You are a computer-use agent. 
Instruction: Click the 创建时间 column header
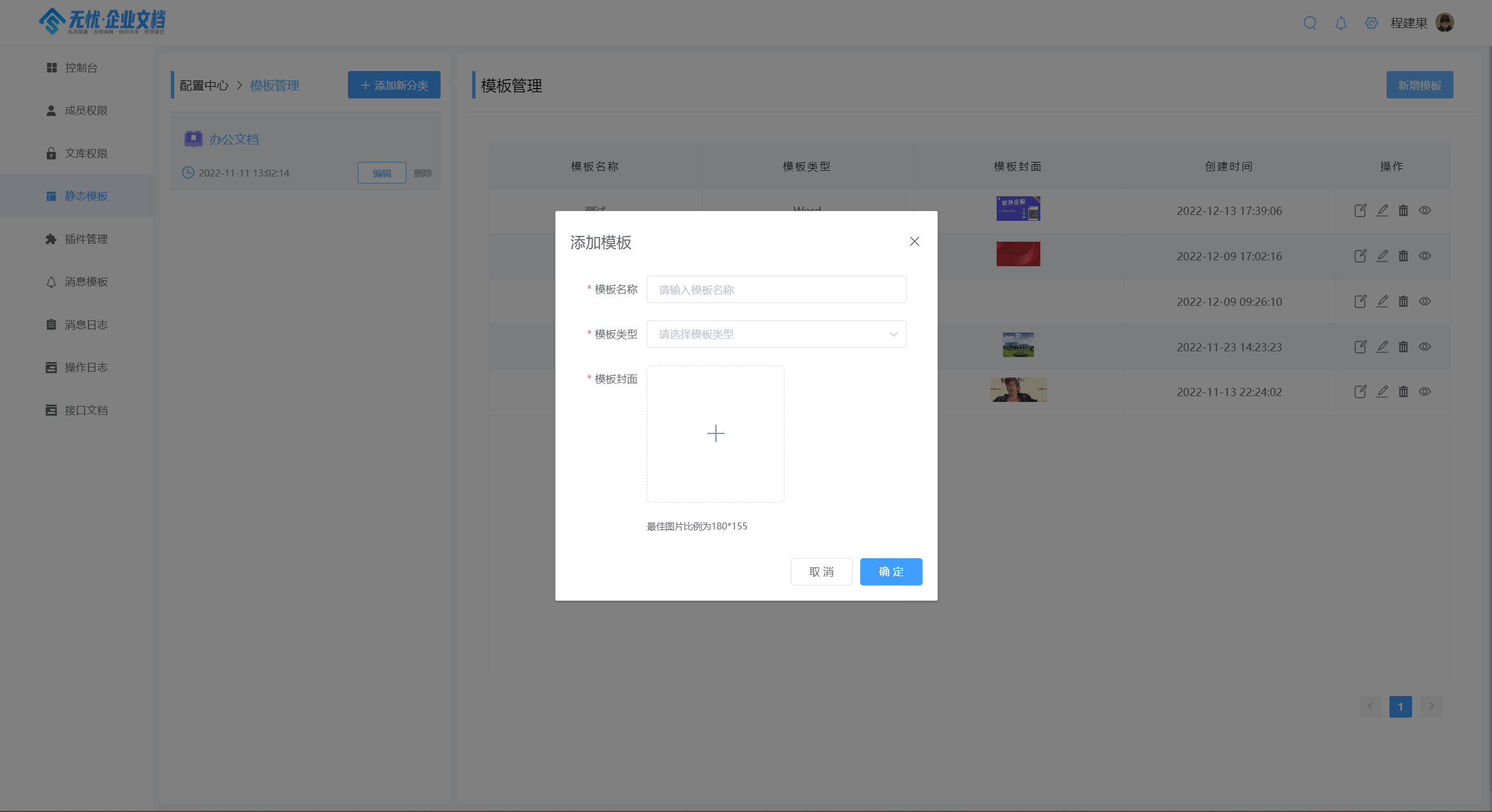(1229, 166)
